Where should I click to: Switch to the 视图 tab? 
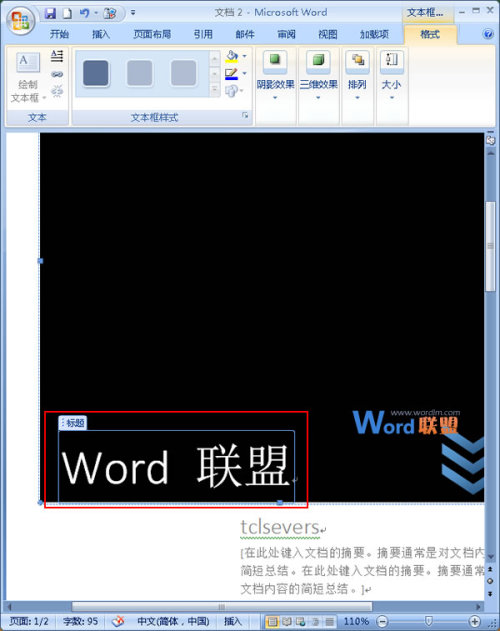(x=328, y=34)
